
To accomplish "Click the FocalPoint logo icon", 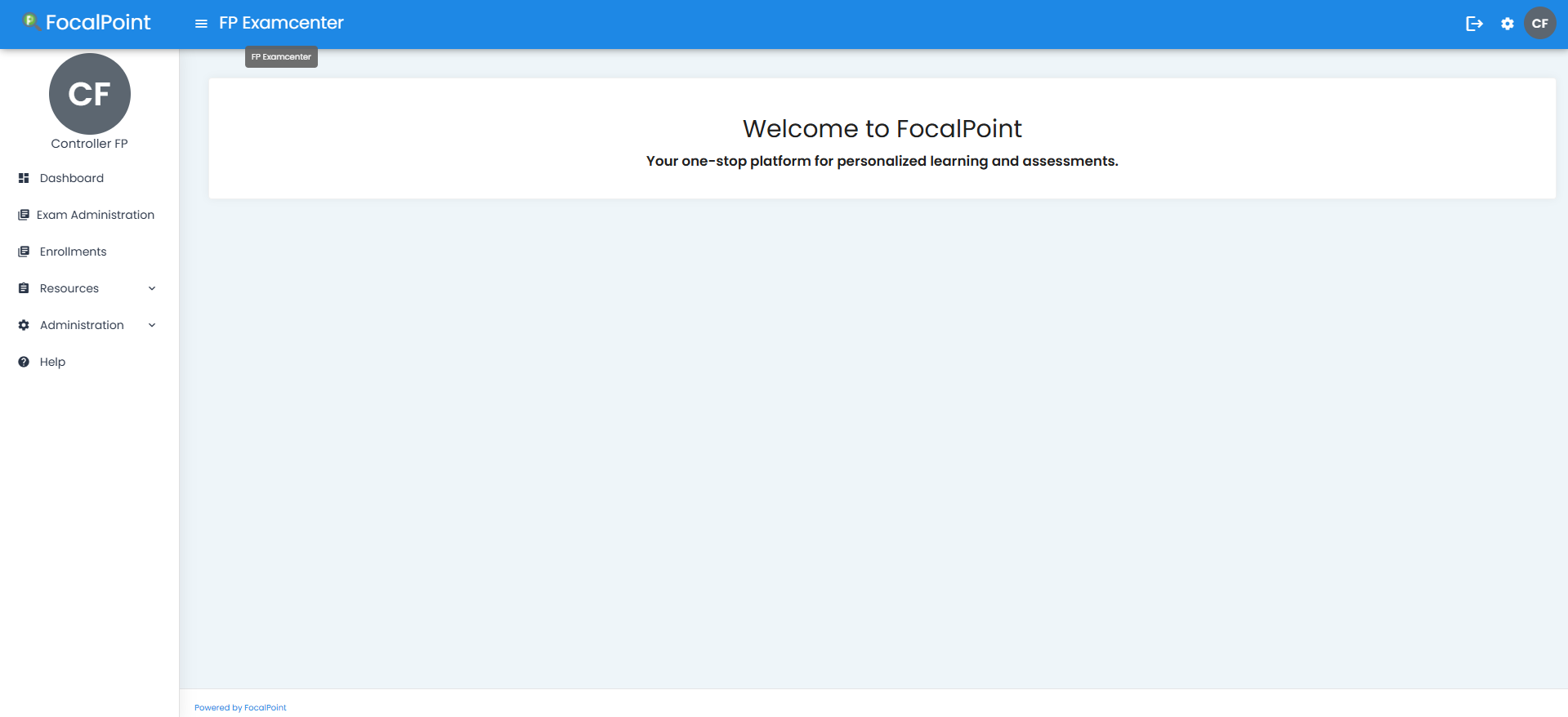I will [31, 21].
